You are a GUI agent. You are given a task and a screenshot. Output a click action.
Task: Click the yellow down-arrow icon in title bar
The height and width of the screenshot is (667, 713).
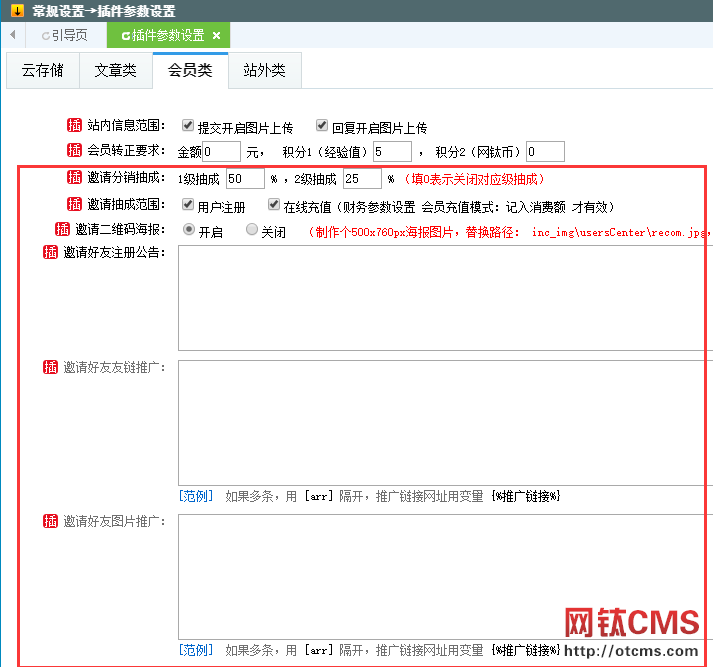click(x=17, y=11)
